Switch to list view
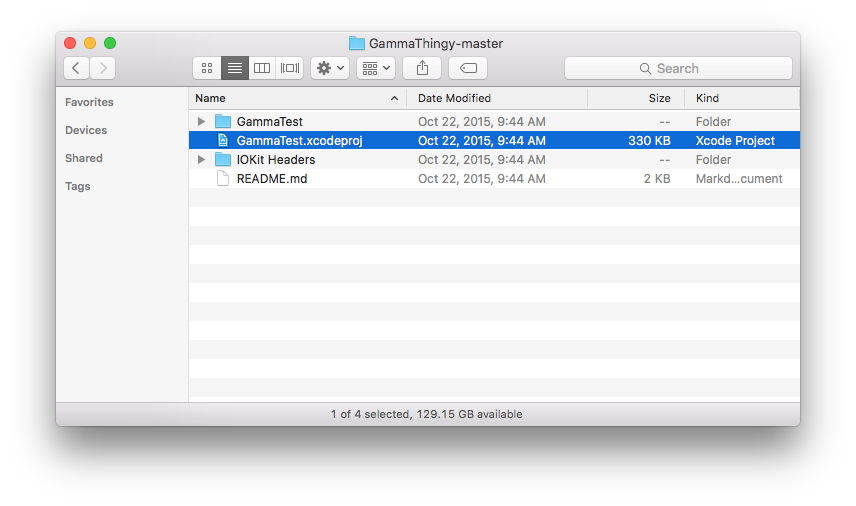 click(x=235, y=68)
